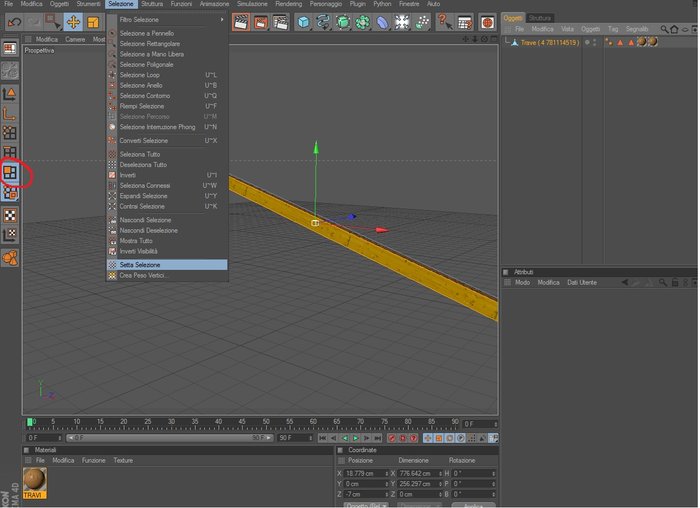The image size is (700, 508).
Task: Go to end of animation
Action: (x=378, y=438)
